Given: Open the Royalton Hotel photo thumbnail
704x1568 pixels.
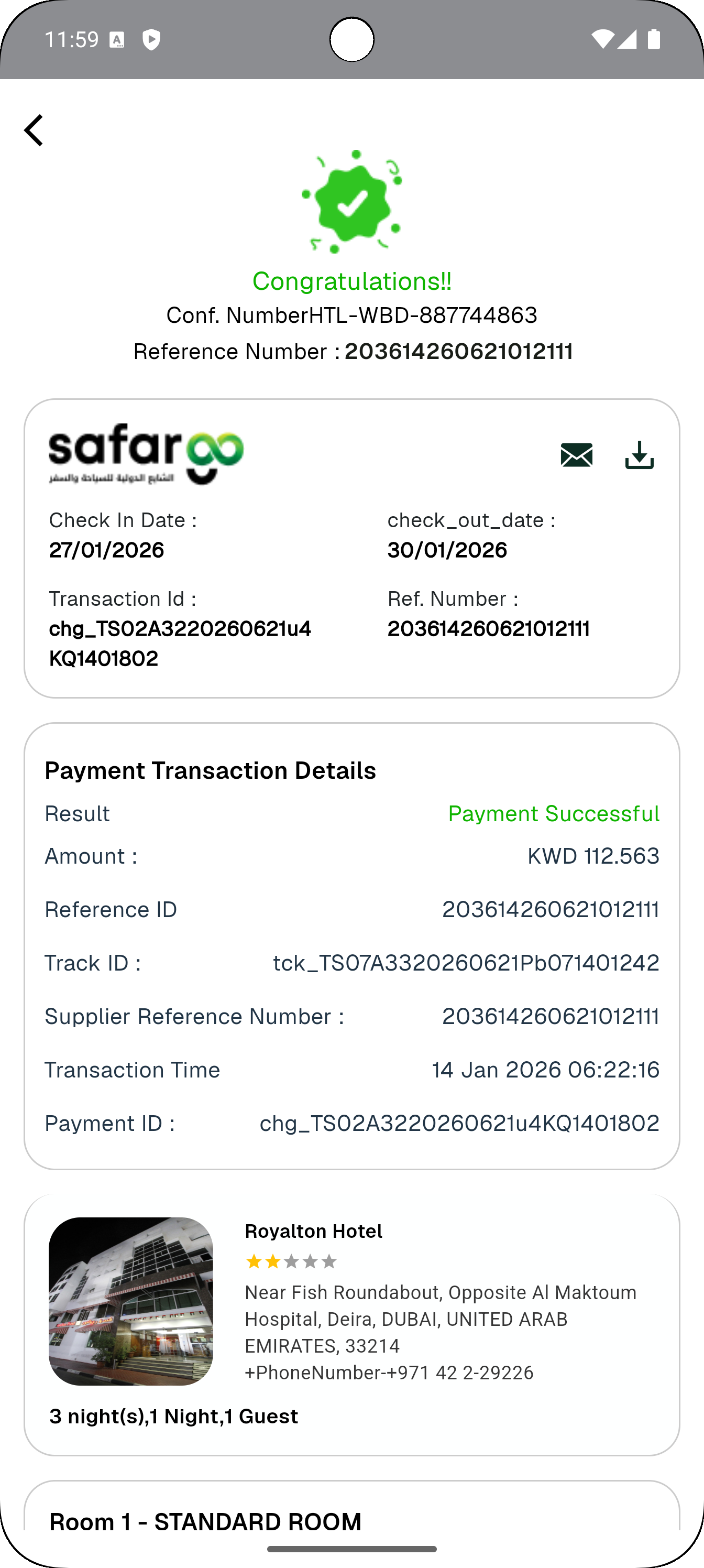Looking at the screenshot, I should [x=131, y=1301].
